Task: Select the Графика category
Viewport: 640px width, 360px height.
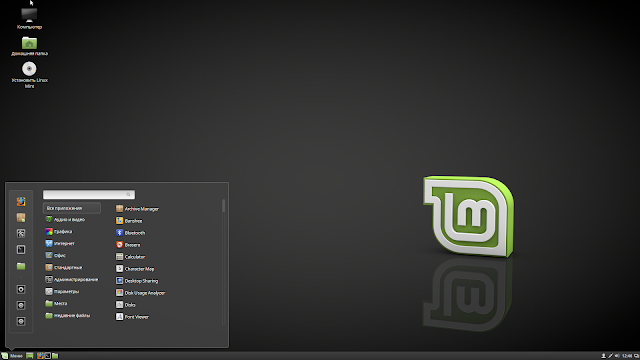Action: coord(58,231)
